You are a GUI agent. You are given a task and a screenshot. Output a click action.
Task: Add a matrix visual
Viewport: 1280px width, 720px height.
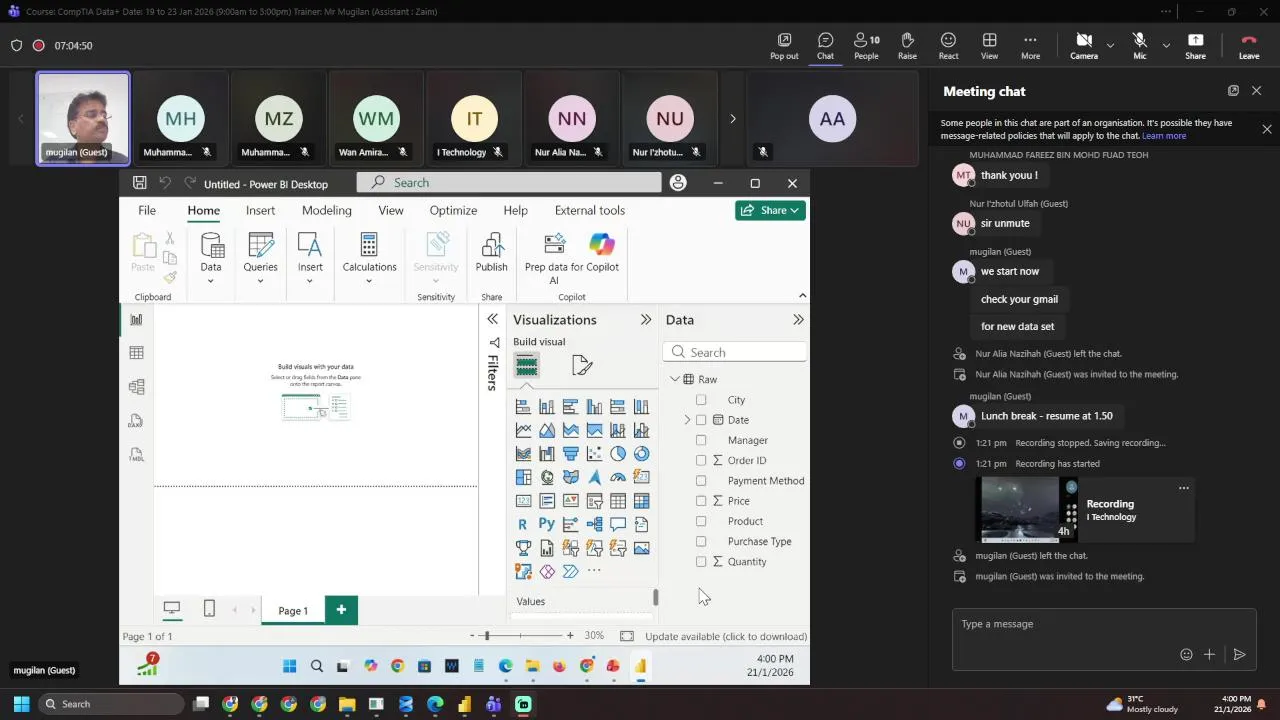[641, 500]
